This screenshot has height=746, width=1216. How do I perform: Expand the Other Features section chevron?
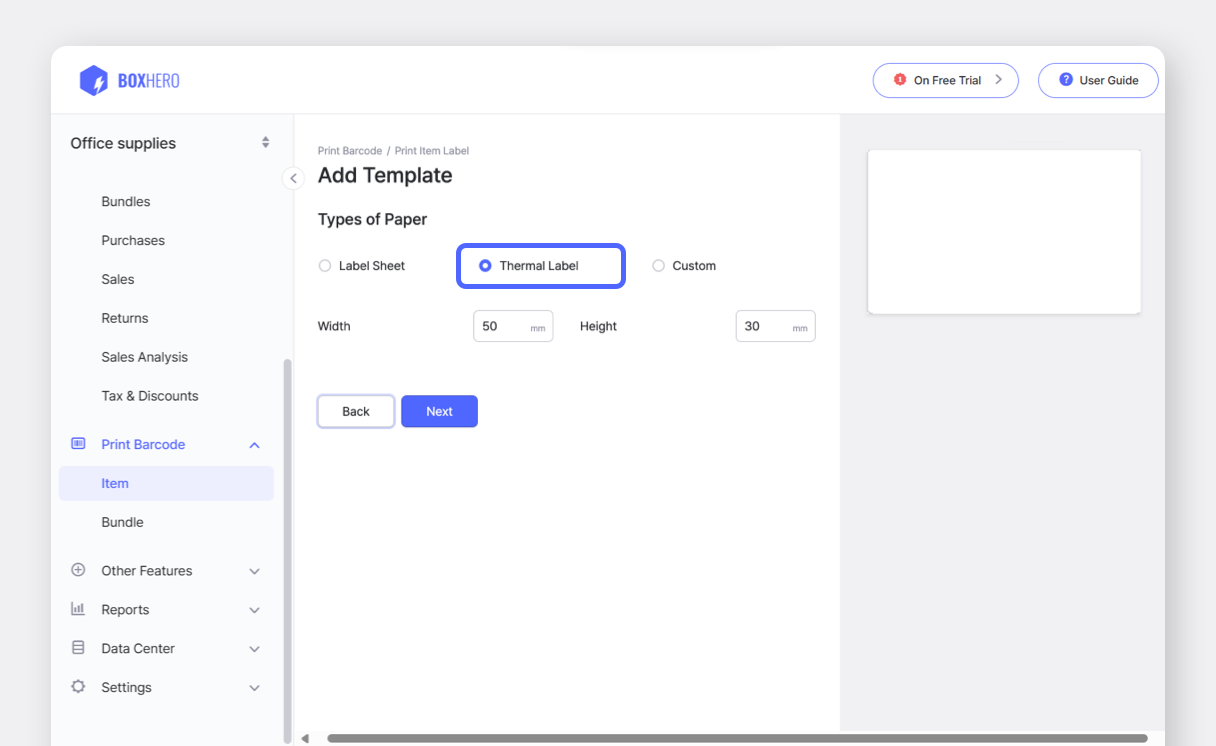coord(254,571)
